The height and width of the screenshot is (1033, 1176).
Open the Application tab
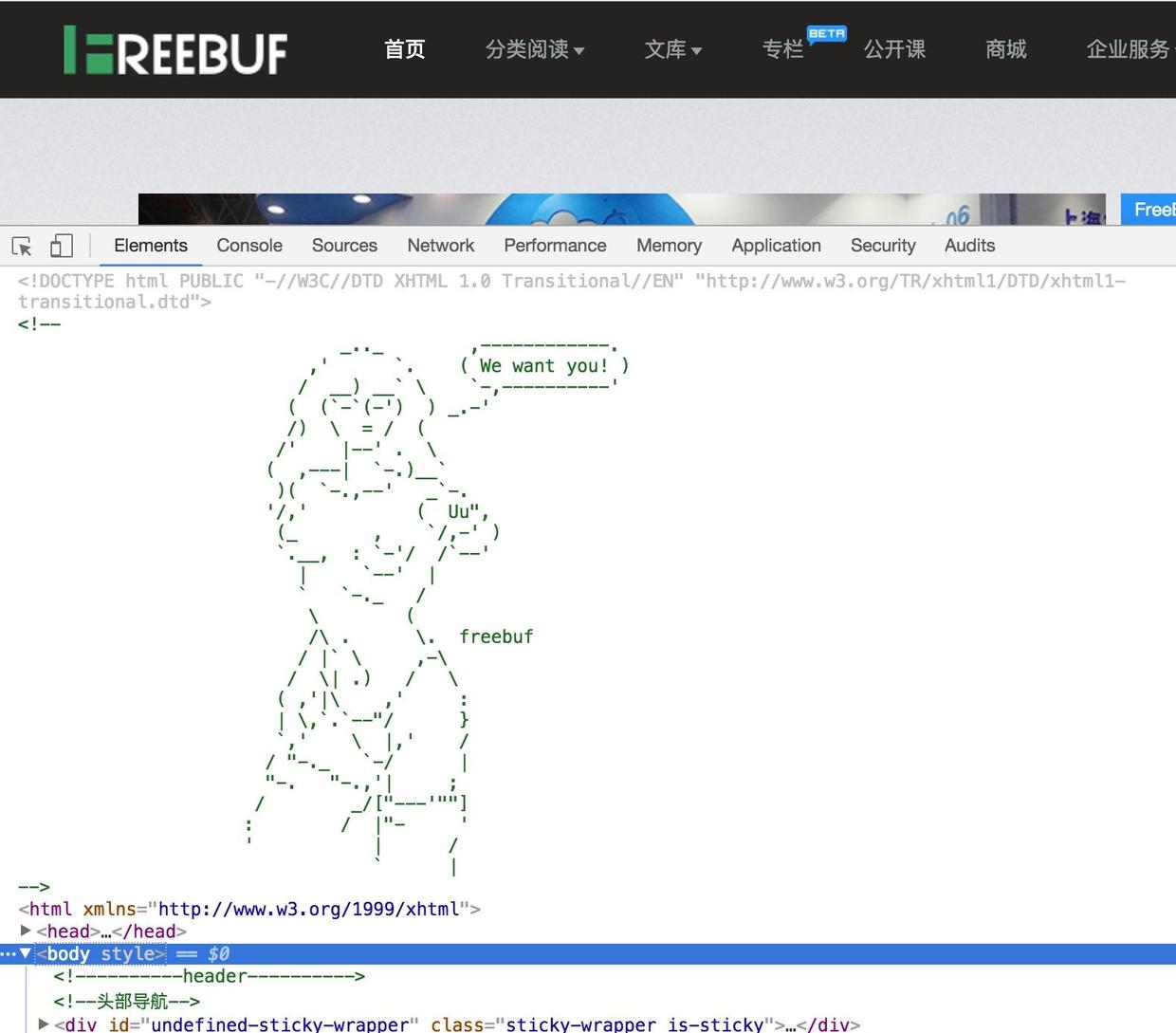[776, 246]
